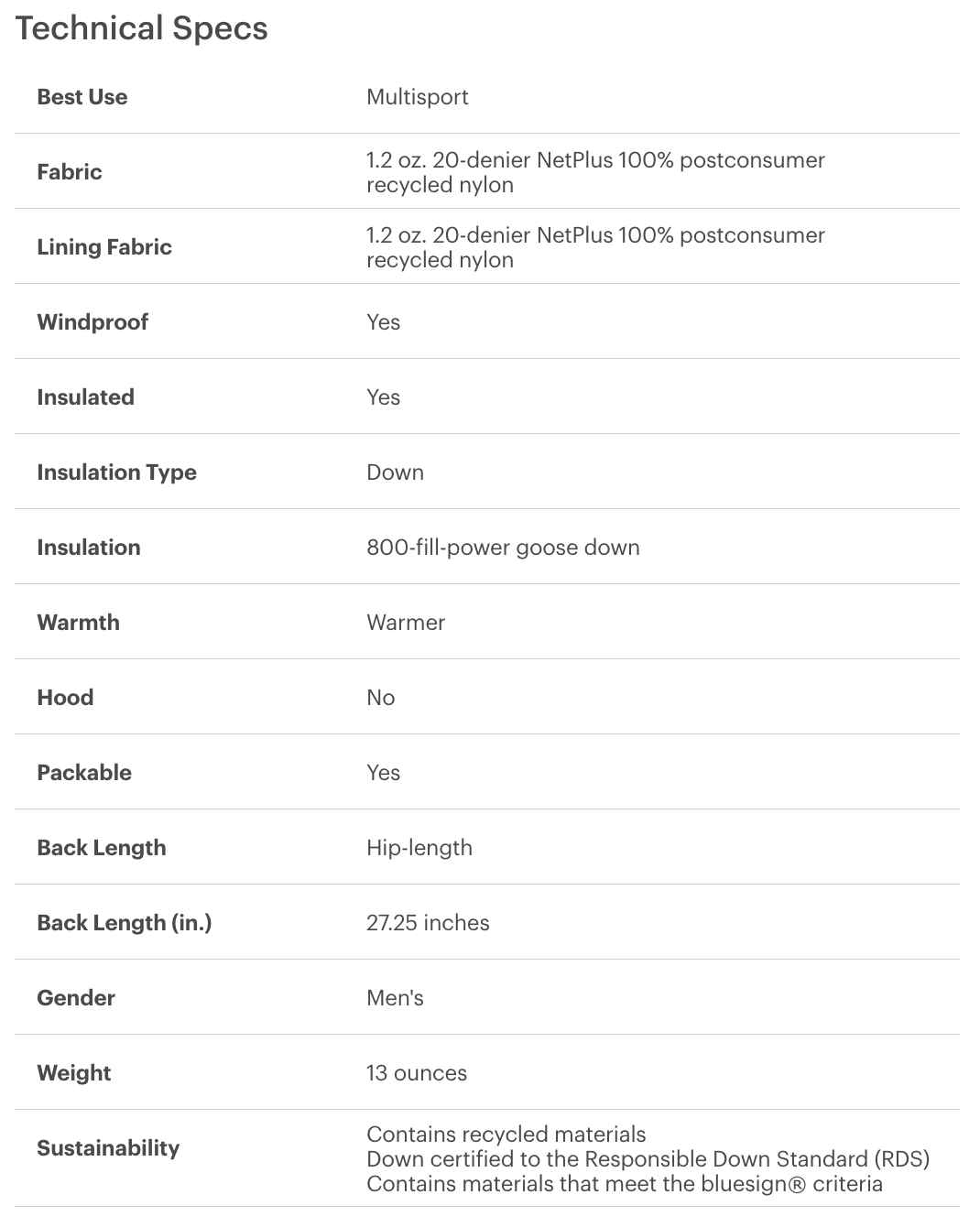Select the Lining Fabric label
The height and width of the screenshot is (1227, 980).
104,247
